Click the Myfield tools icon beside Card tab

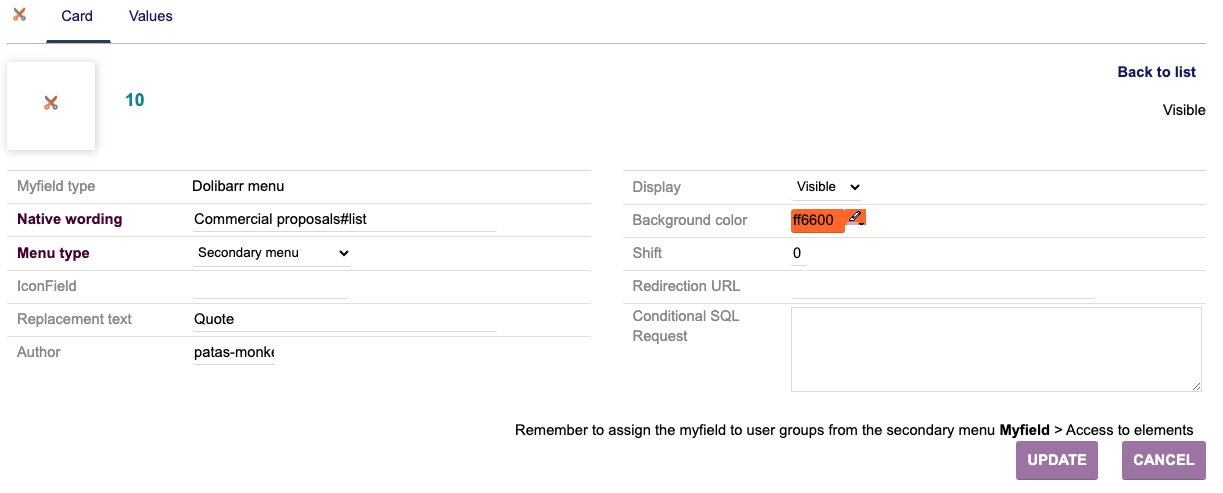click(19, 15)
